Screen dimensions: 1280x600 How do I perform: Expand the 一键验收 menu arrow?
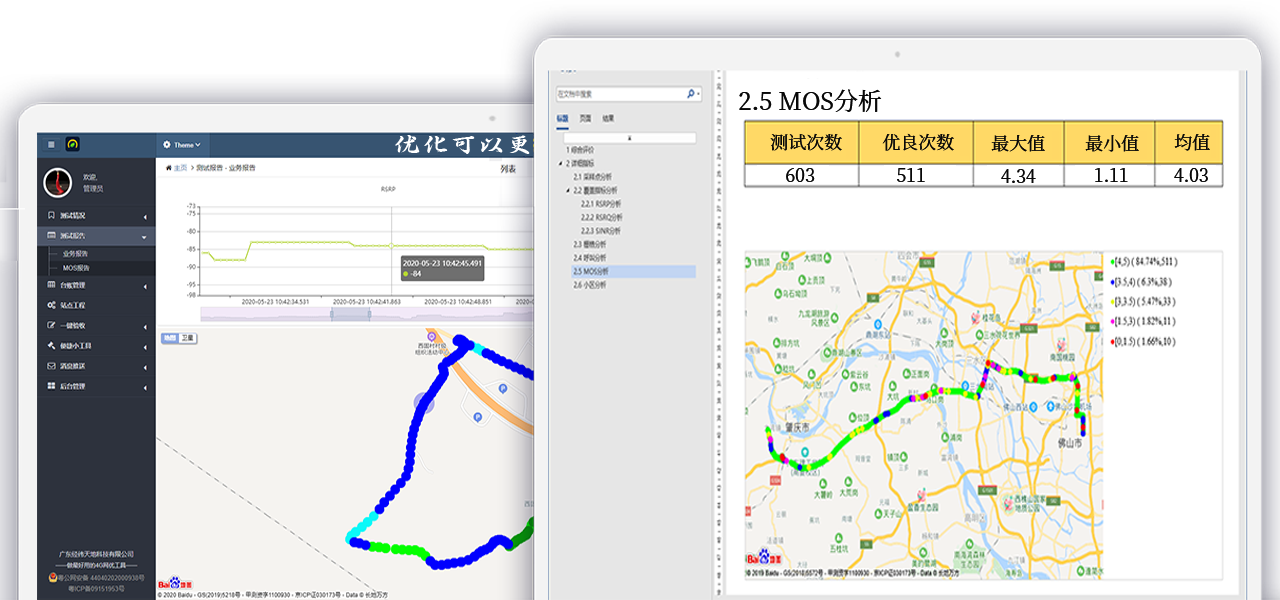coord(144,327)
